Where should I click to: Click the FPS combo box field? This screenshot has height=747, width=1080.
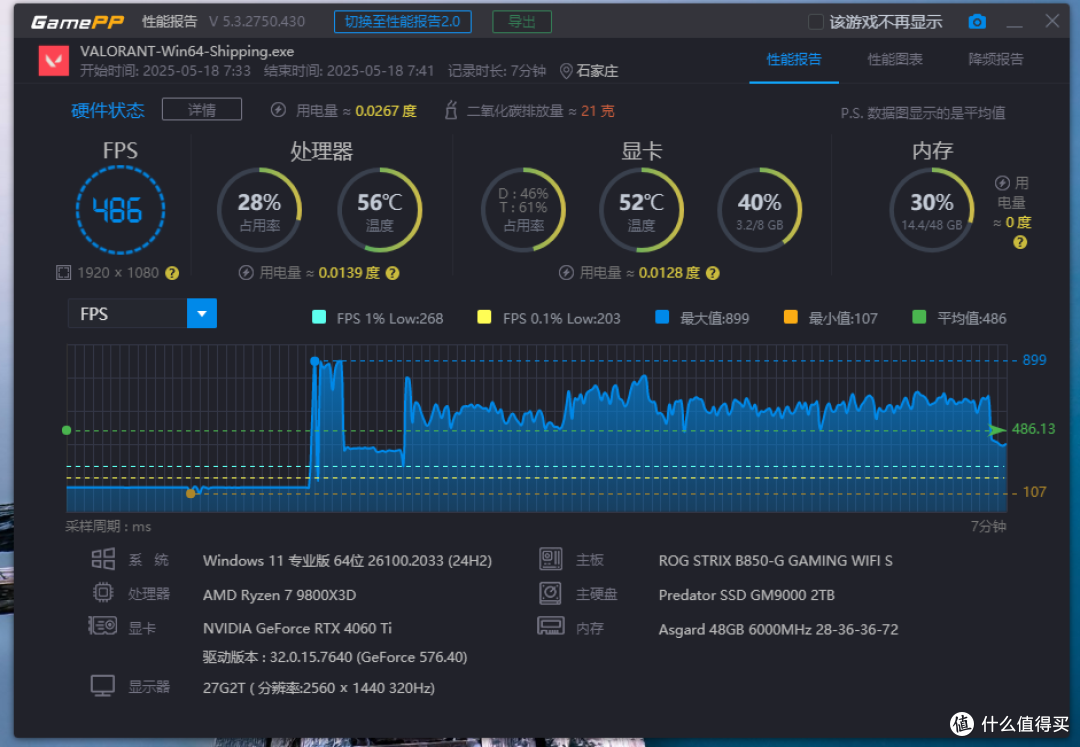pyautogui.click(x=142, y=313)
